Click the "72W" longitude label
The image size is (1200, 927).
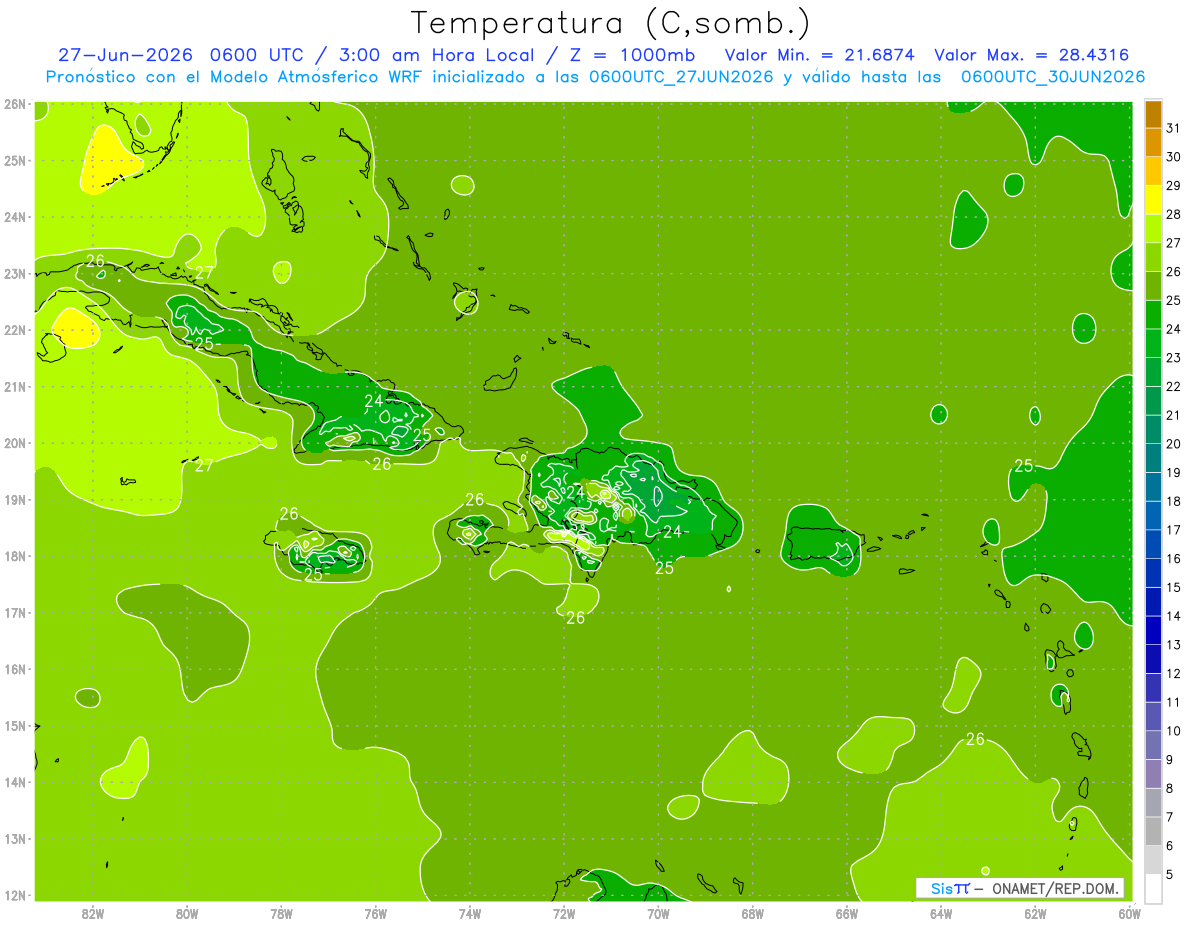click(x=564, y=913)
